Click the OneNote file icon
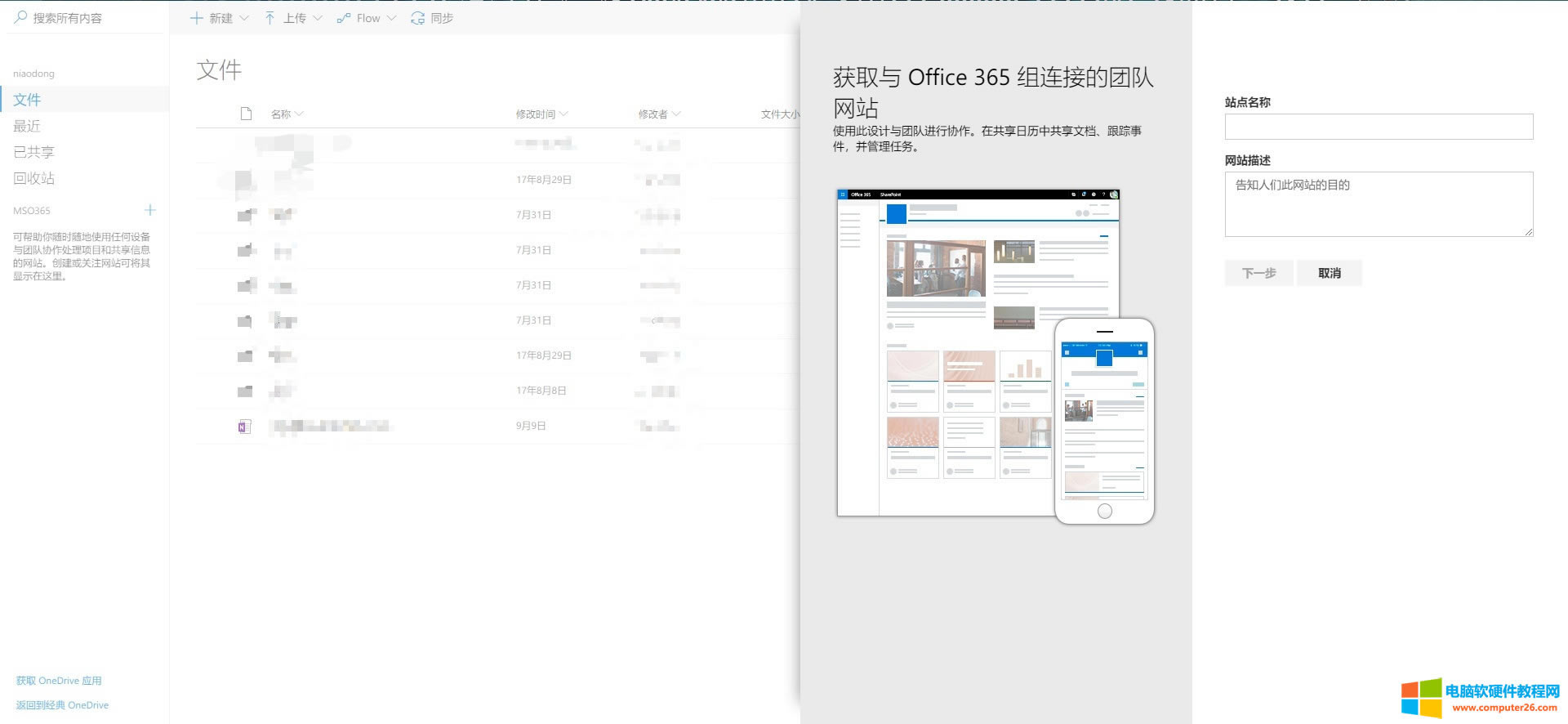Viewport: 1568px width, 724px height. pyautogui.click(x=244, y=426)
